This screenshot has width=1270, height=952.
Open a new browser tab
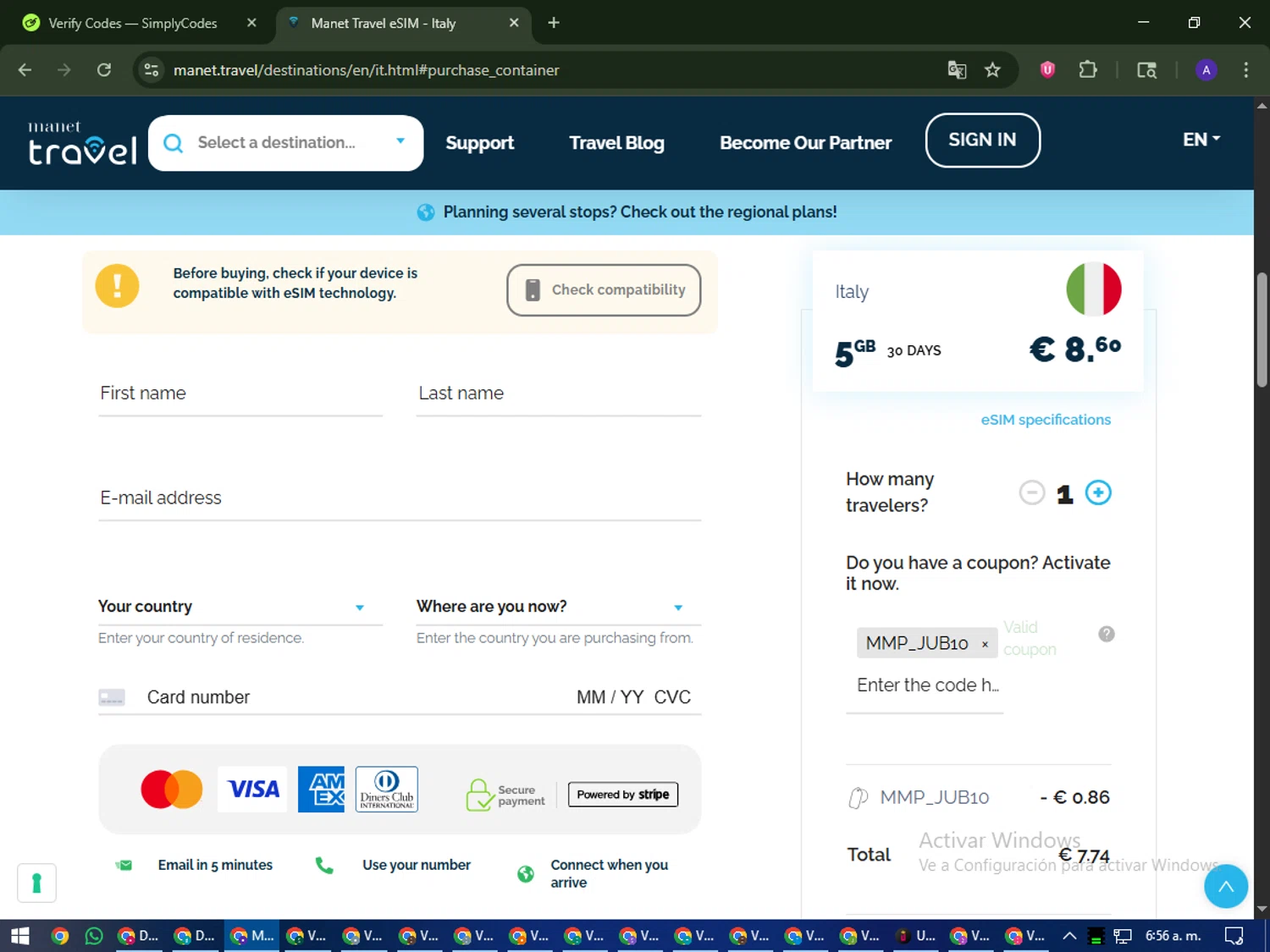pyautogui.click(x=554, y=23)
